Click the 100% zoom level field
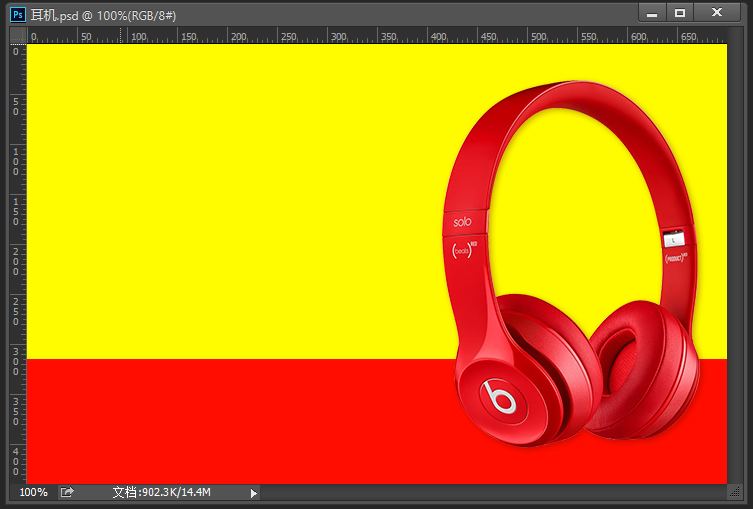 coord(33,492)
